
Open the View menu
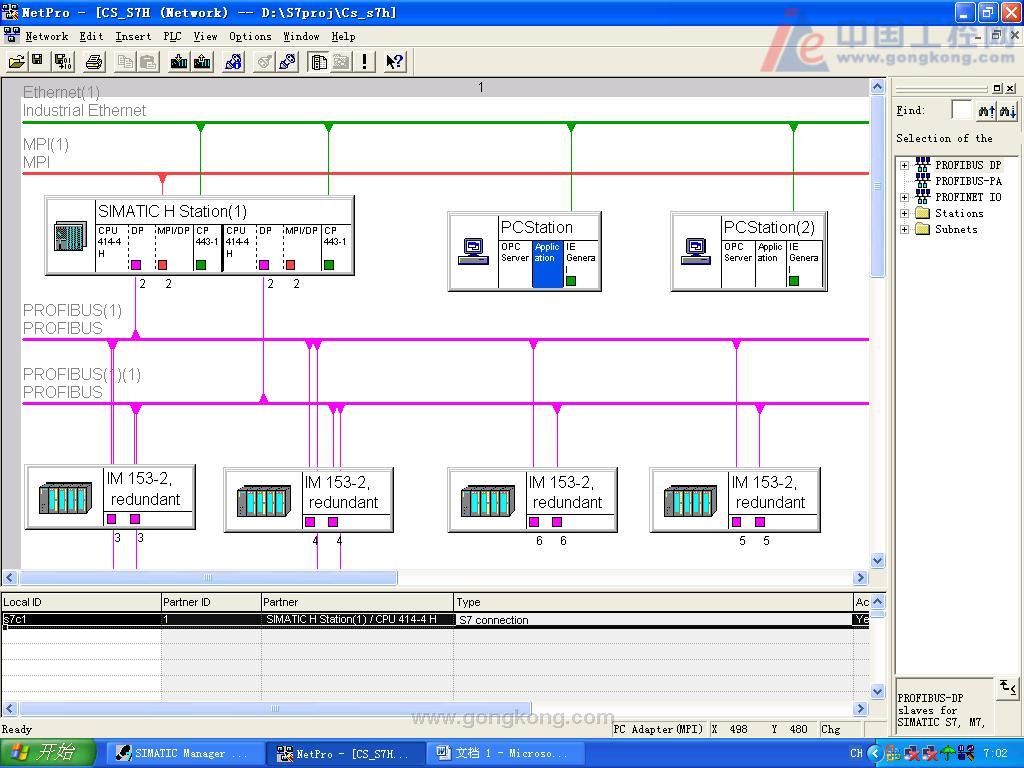pos(205,37)
